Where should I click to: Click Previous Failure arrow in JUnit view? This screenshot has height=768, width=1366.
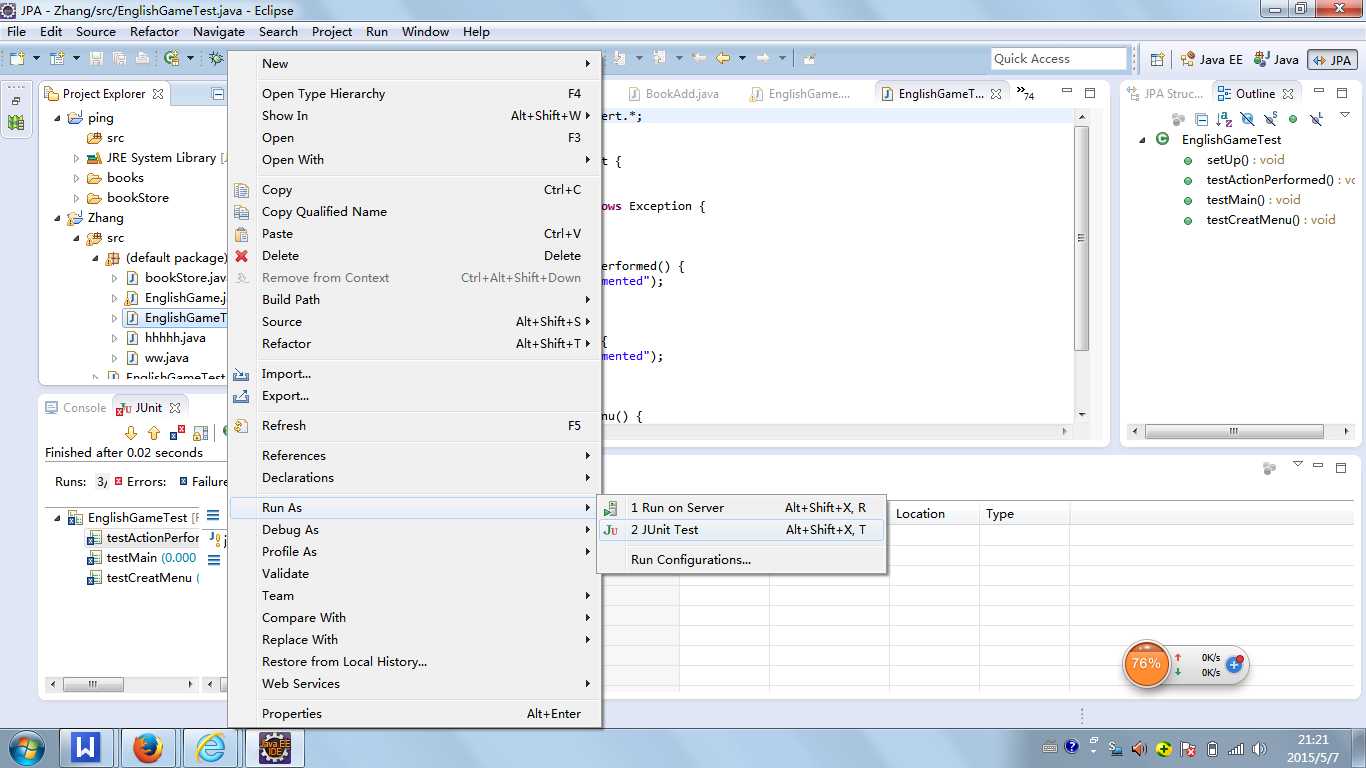pyautogui.click(x=154, y=433)
